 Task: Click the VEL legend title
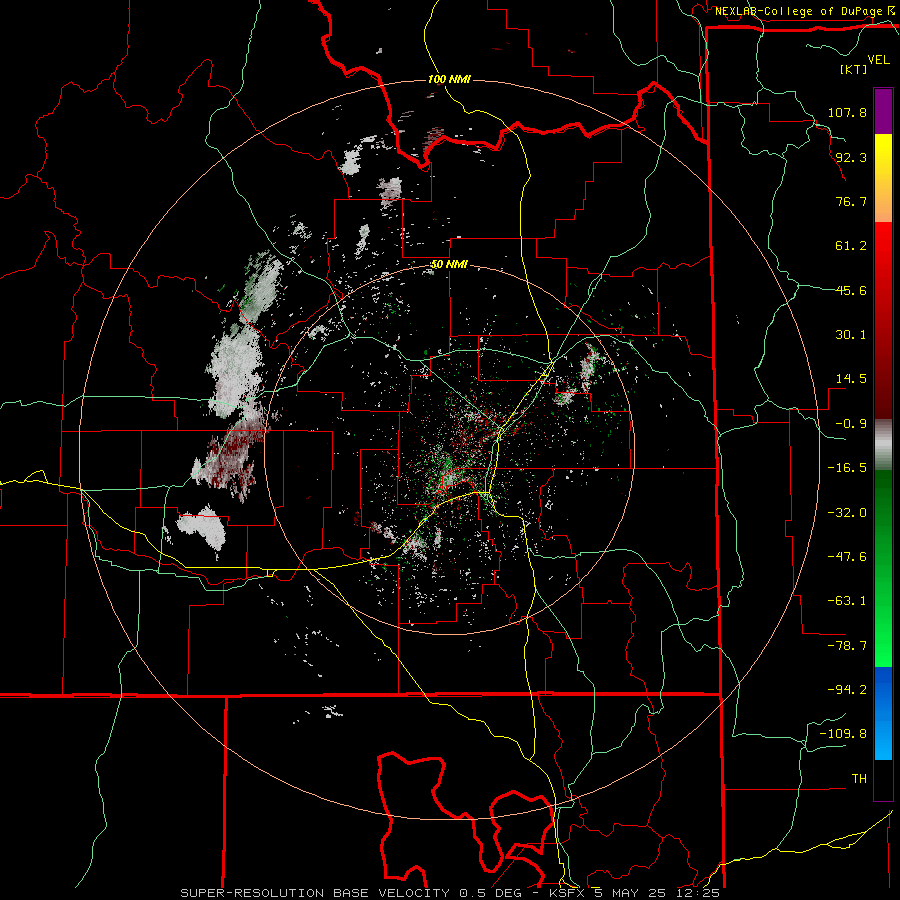(x=879, y=60)
